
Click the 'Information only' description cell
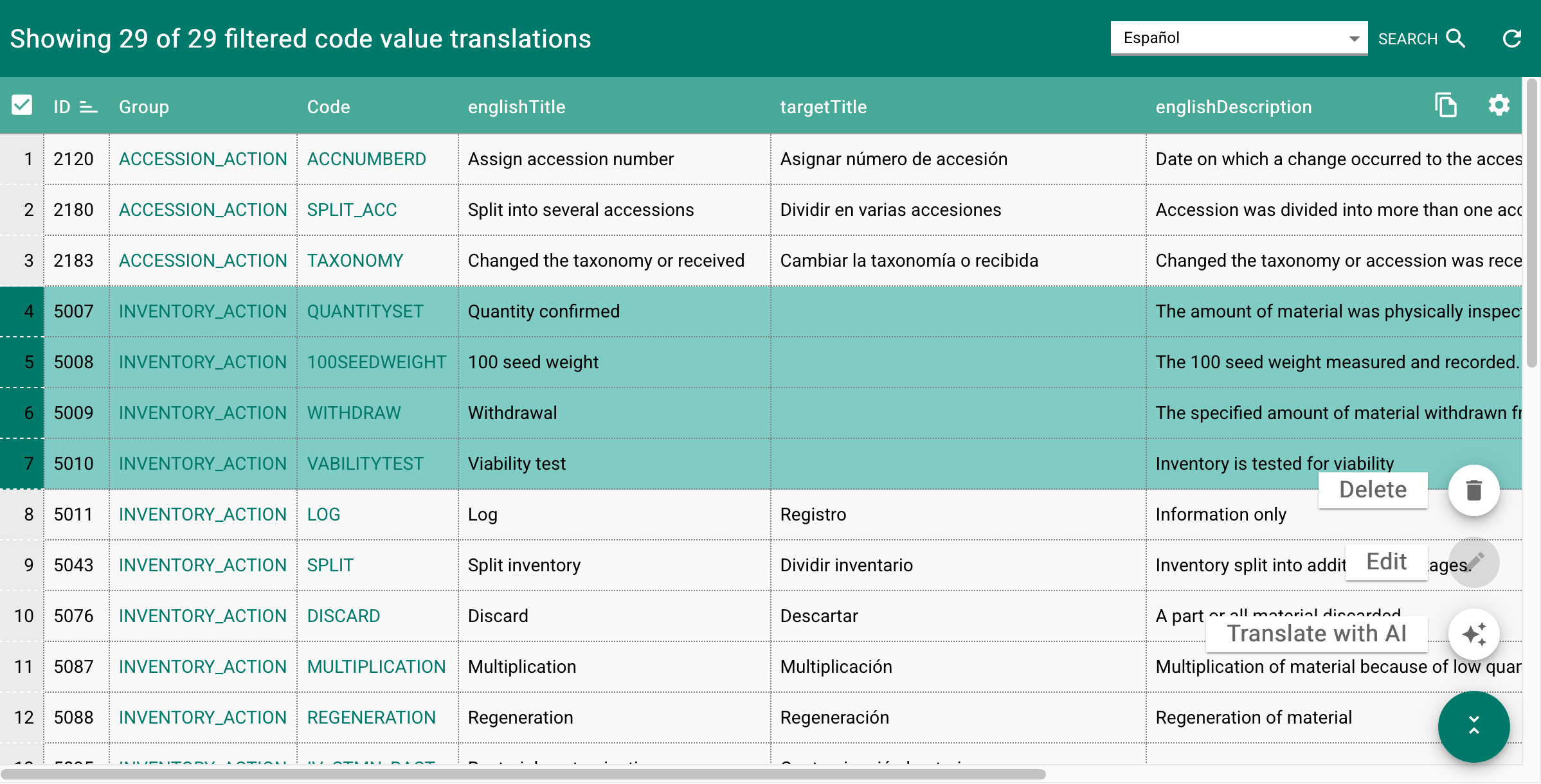coord(1334,514)
